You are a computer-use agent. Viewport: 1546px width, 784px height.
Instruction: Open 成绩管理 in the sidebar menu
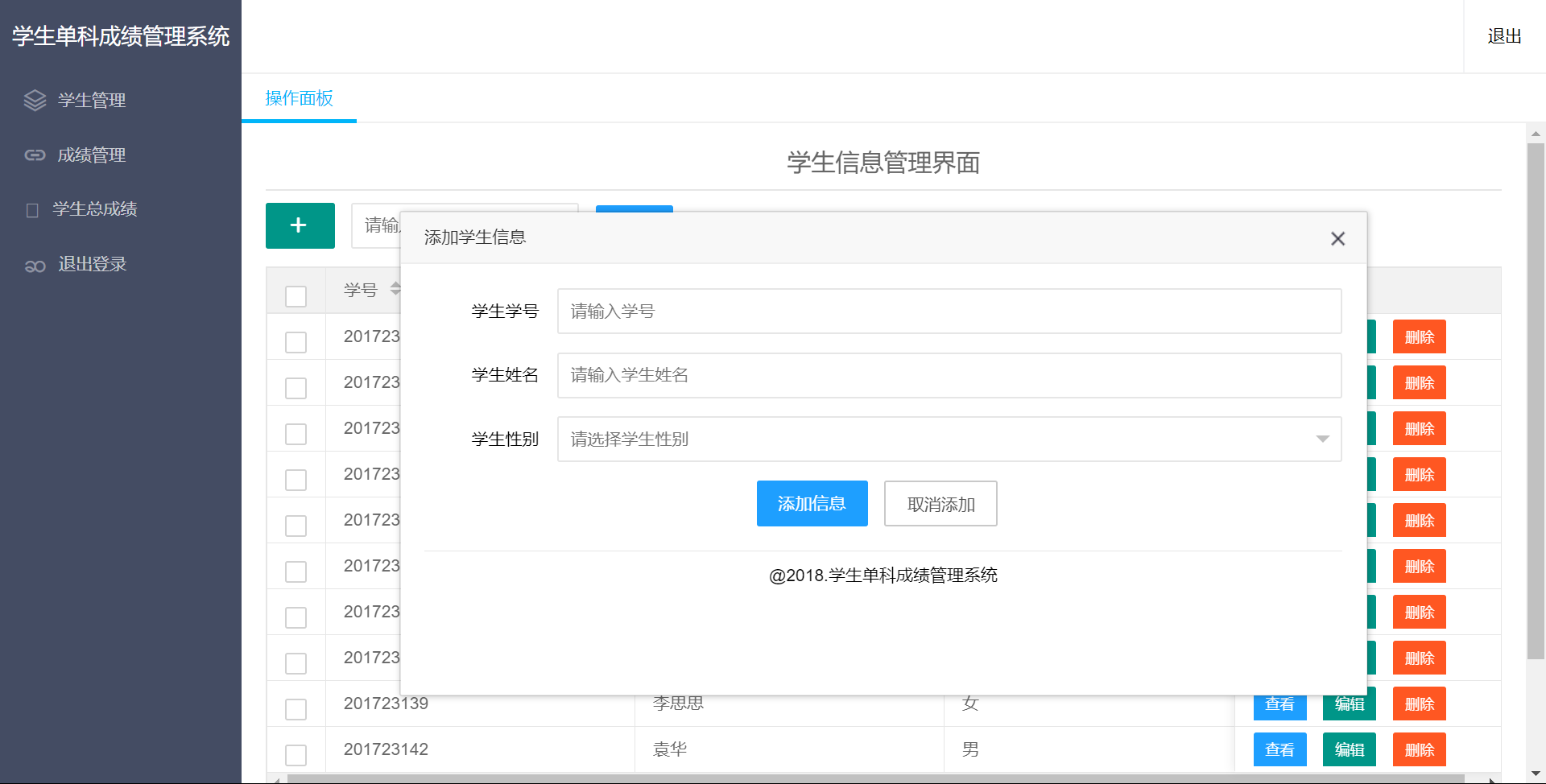(92, 155)
